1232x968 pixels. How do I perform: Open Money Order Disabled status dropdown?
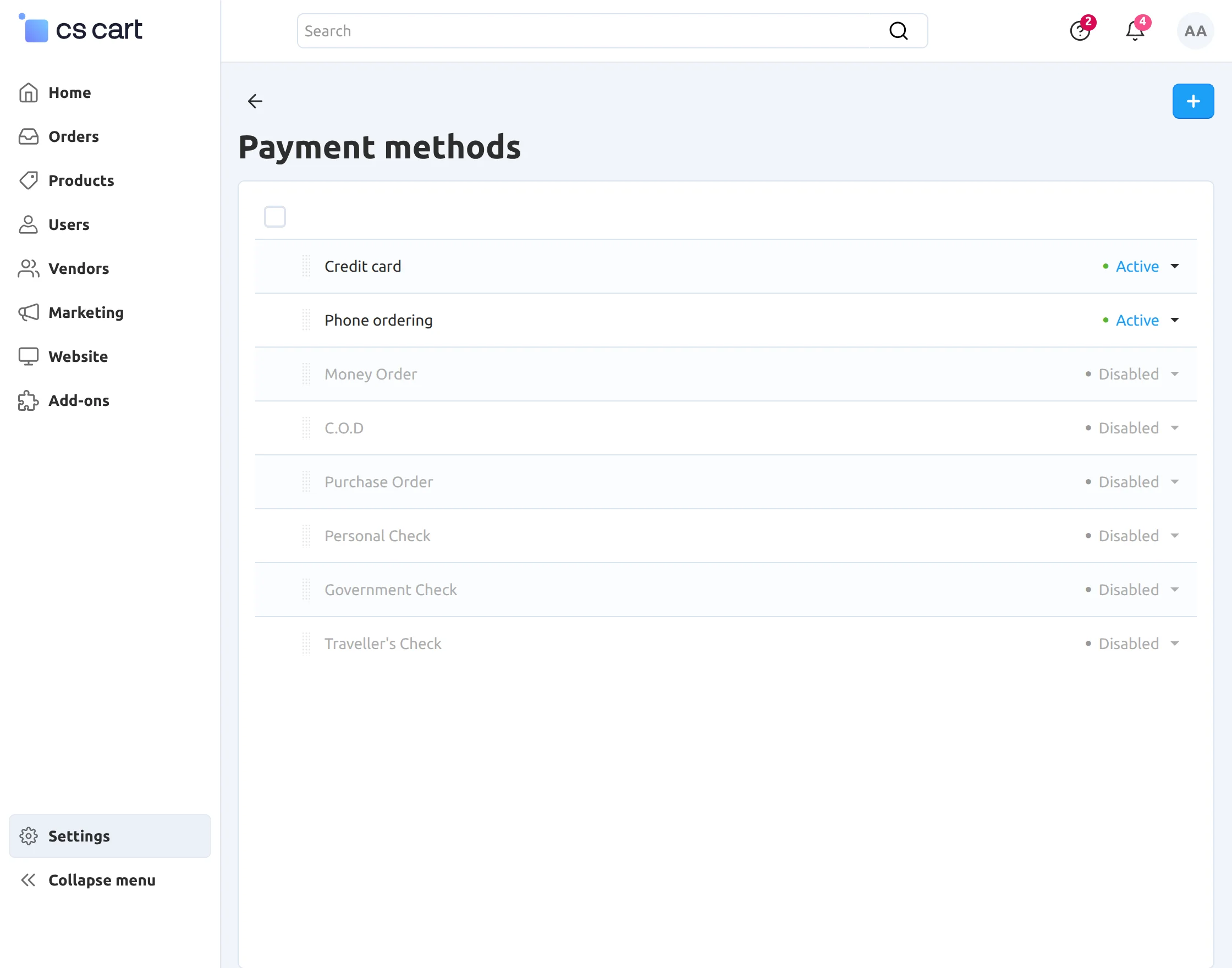pos(1132,374)
